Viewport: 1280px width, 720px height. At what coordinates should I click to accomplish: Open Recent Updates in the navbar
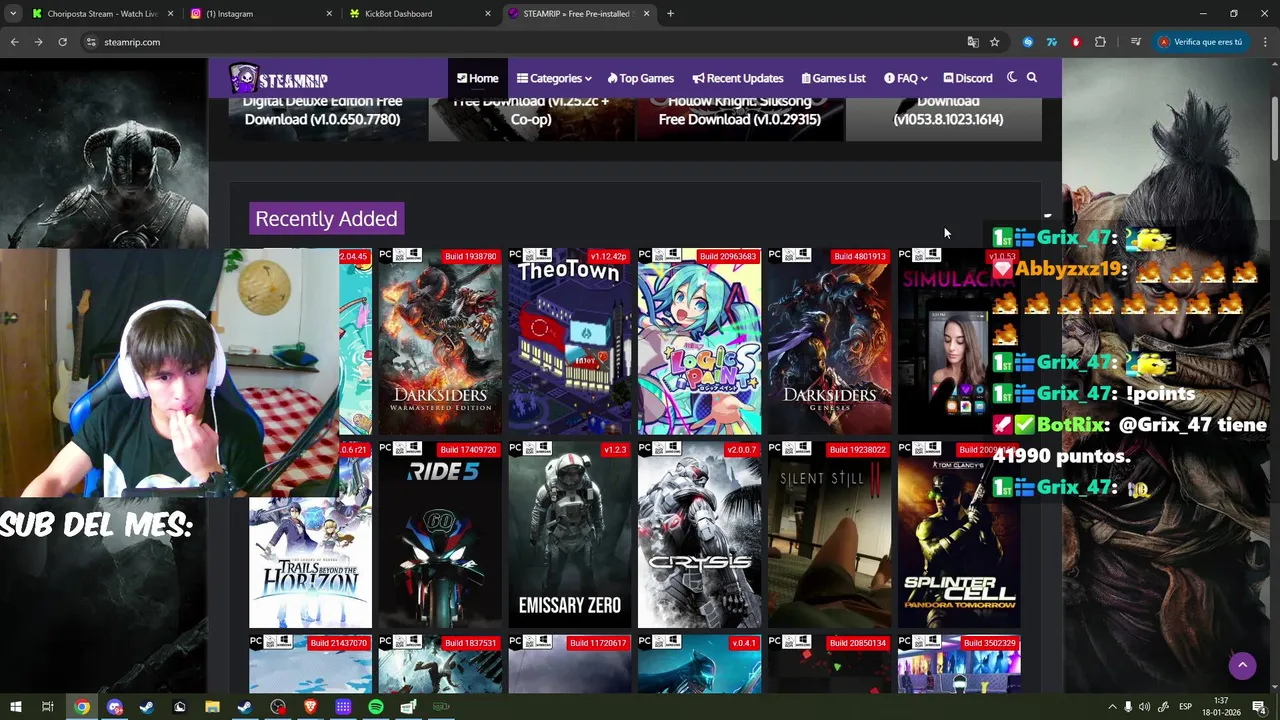[738, 78]
